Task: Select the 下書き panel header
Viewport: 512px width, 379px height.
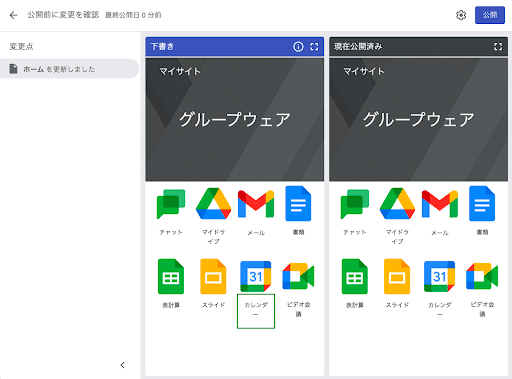Action: (235, 47)
